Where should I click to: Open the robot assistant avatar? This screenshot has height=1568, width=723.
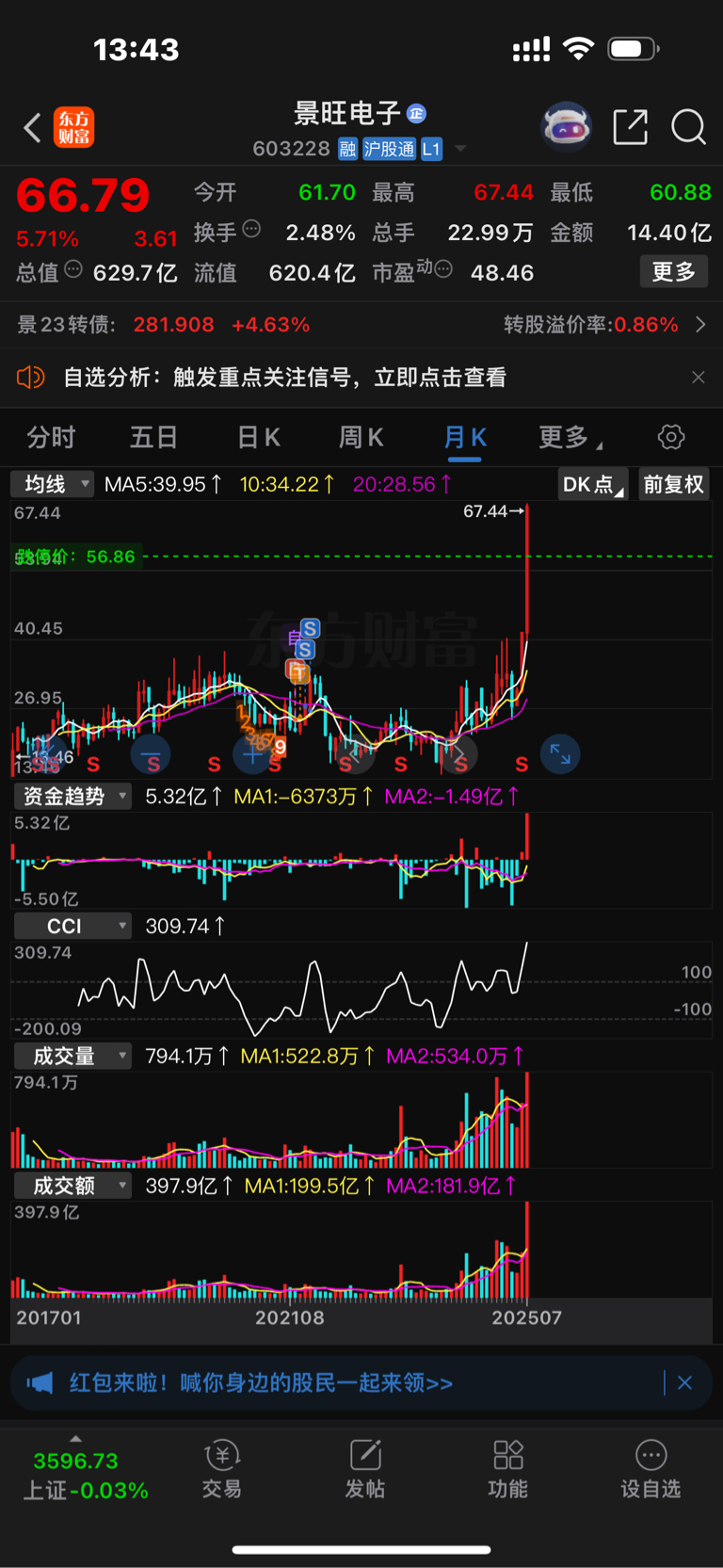point(566,126)
